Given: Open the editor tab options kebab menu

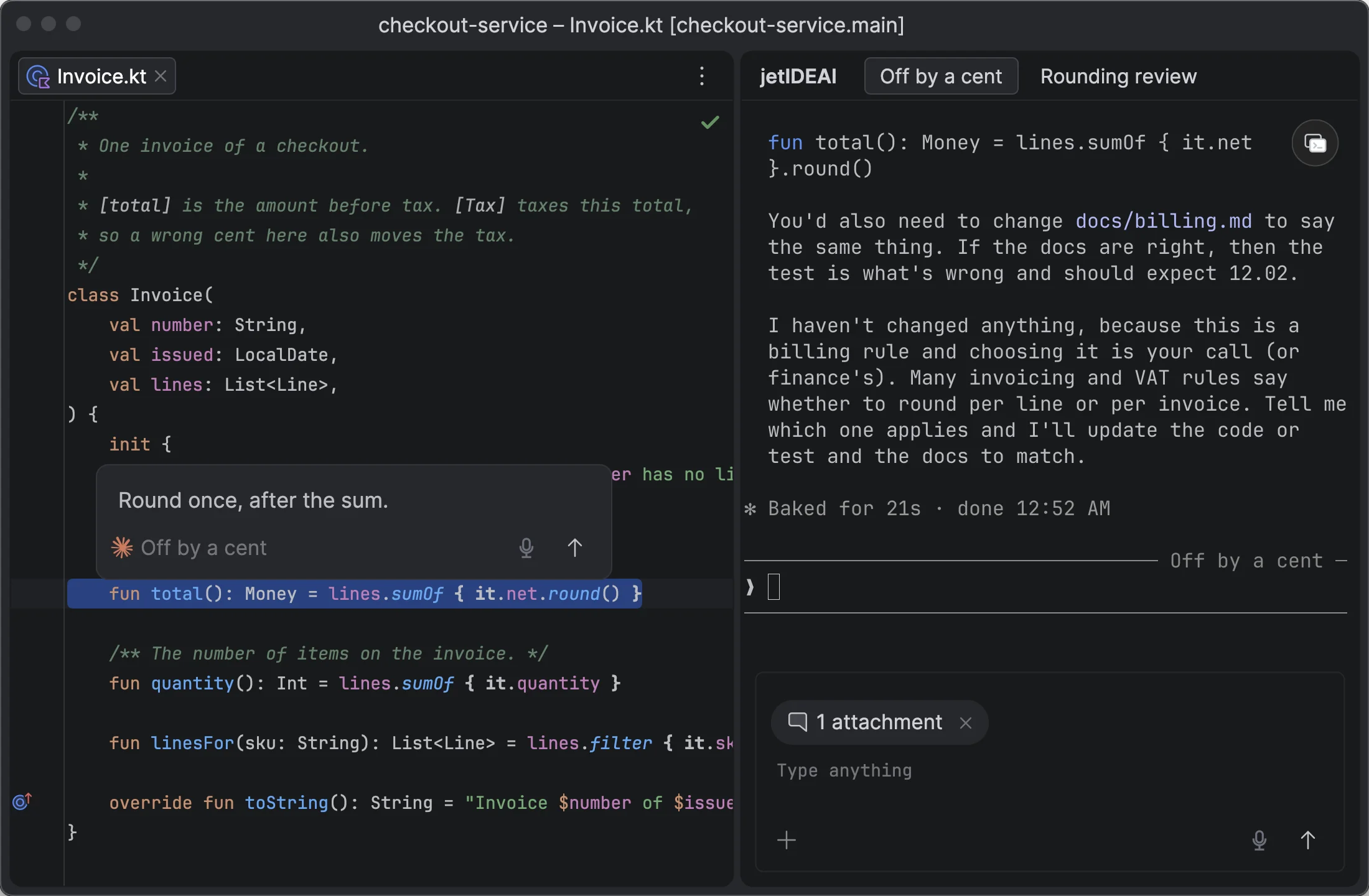Looking at the screenshot, I should 702,76.
